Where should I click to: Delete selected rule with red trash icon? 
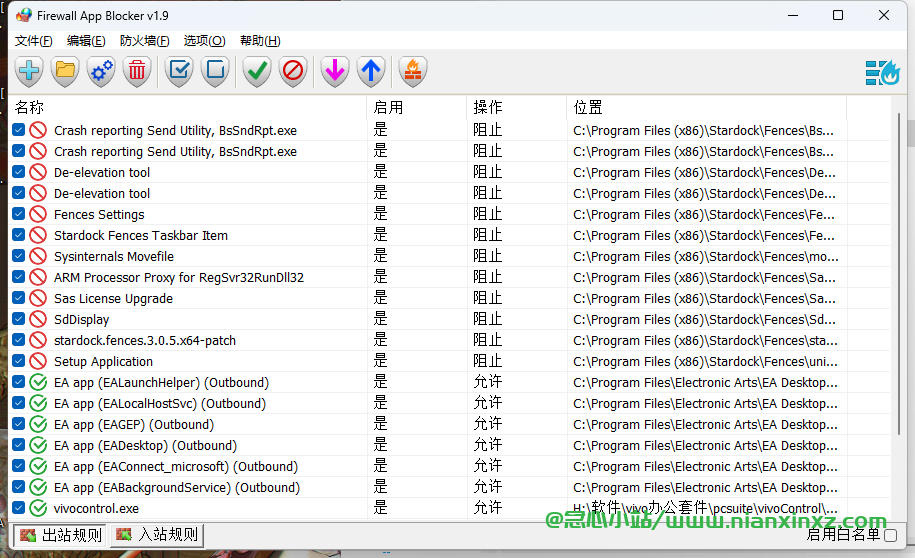point(137,71)
